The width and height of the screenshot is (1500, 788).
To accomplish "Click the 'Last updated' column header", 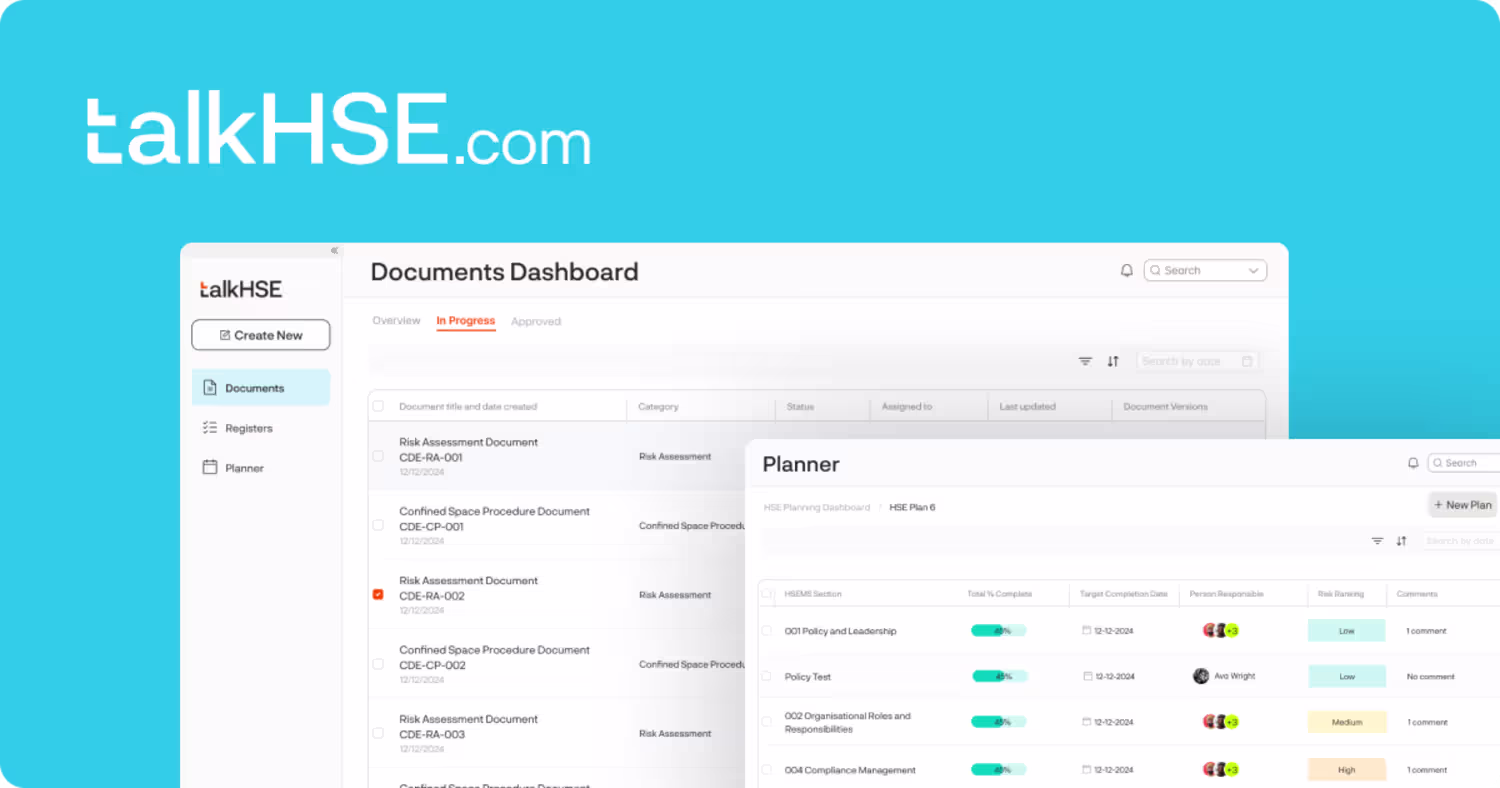I will [1027, 407].
